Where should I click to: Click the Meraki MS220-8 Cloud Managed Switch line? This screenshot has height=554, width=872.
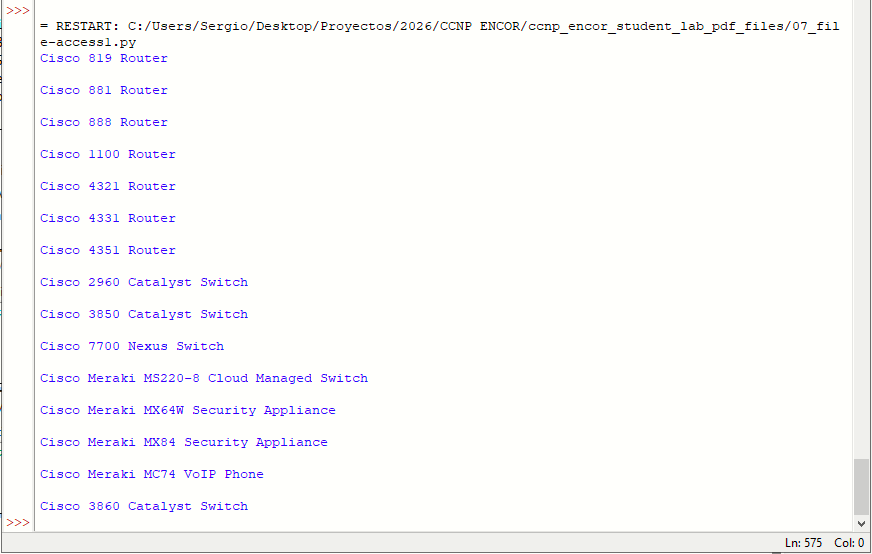coord(204,379)
